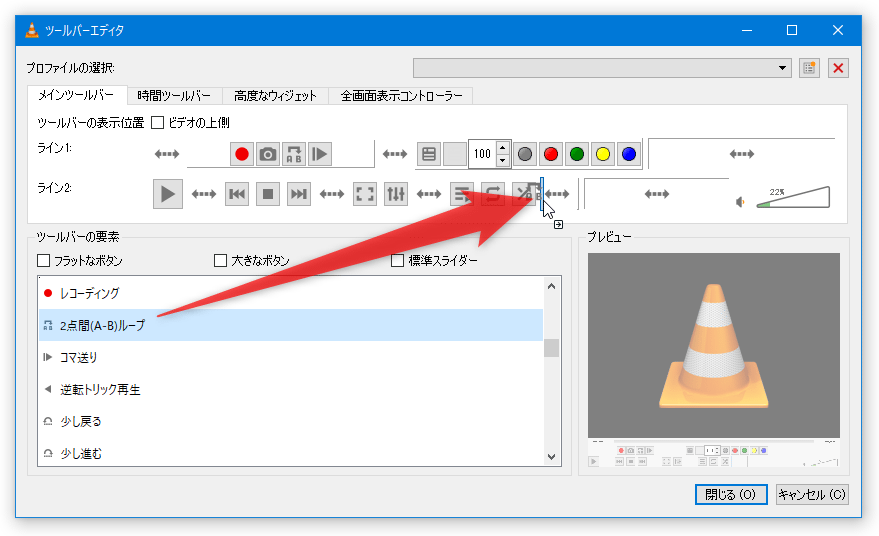The height and width of the screenshot is (536, 879).
Task: Switch to 全画面表示コントローラー tab
Action: [x=401, y=96]
